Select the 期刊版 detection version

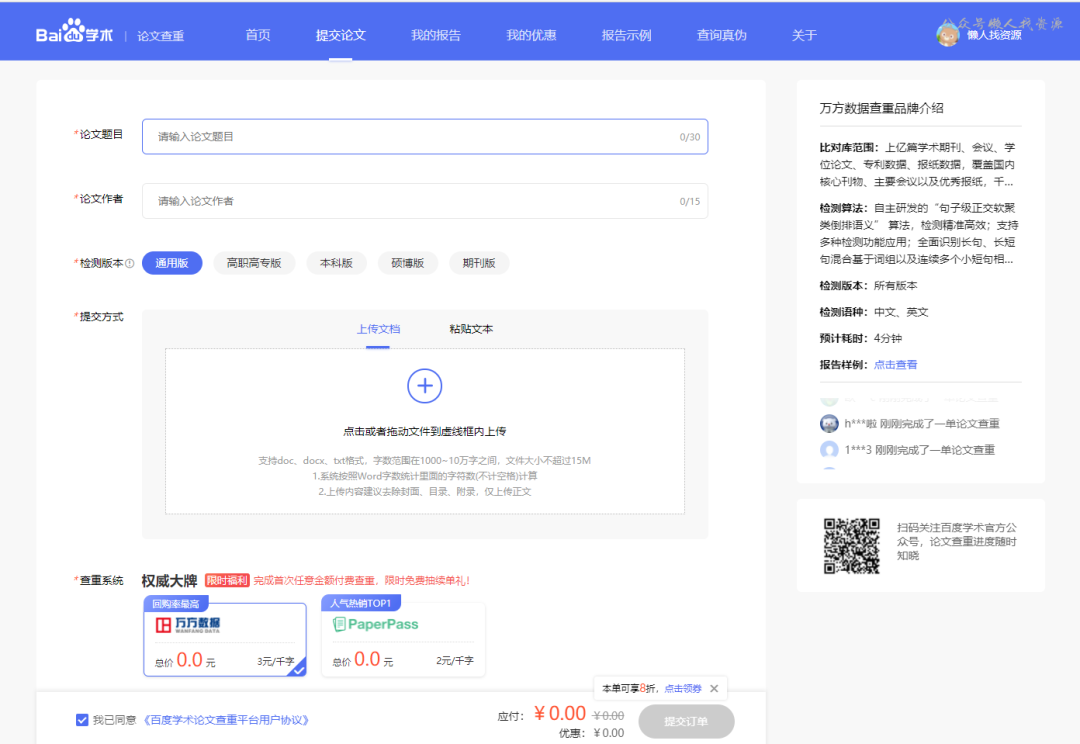pos(479,263)
